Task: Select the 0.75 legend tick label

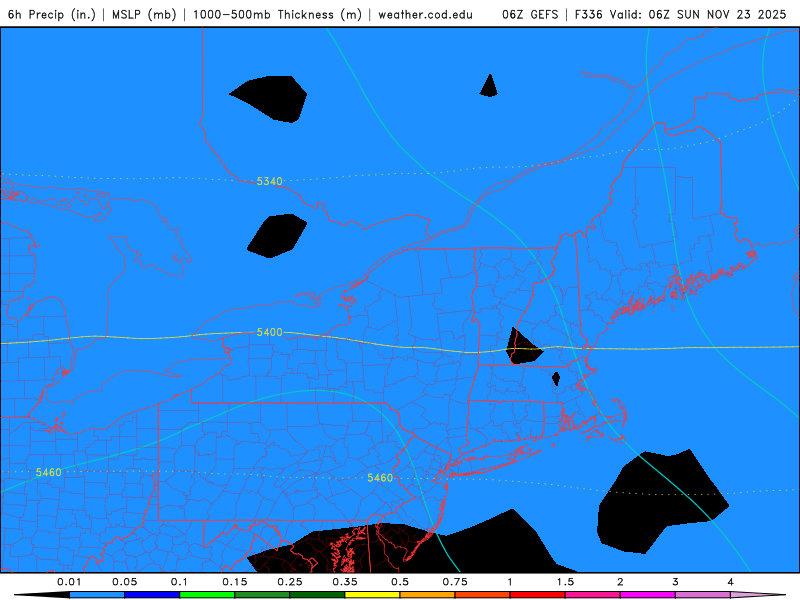Action: click(x=455, y=582)
